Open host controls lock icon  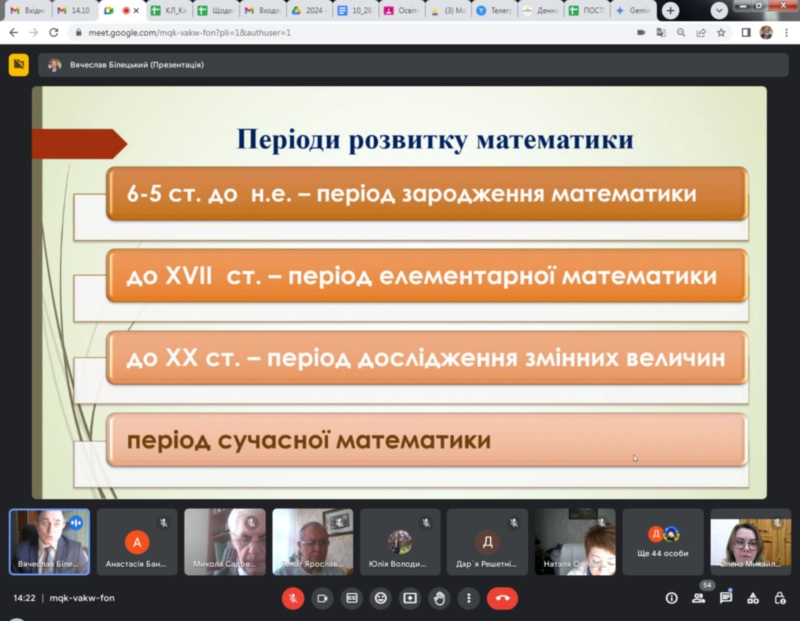[779, 598]
